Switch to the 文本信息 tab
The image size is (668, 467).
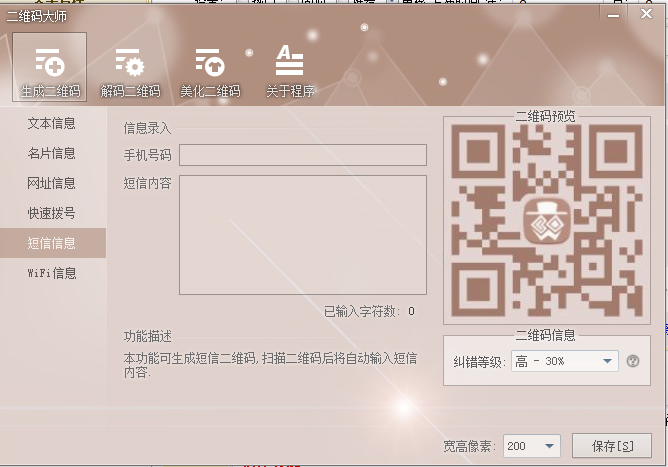(52, 124)
